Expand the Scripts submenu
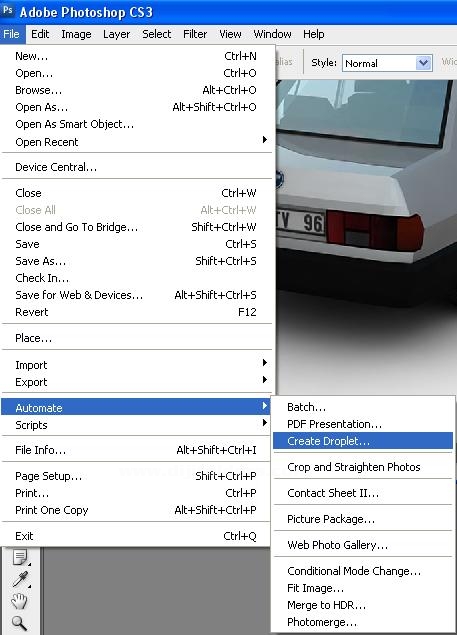Viewport: 457px width, 635px height. (136, 425)
